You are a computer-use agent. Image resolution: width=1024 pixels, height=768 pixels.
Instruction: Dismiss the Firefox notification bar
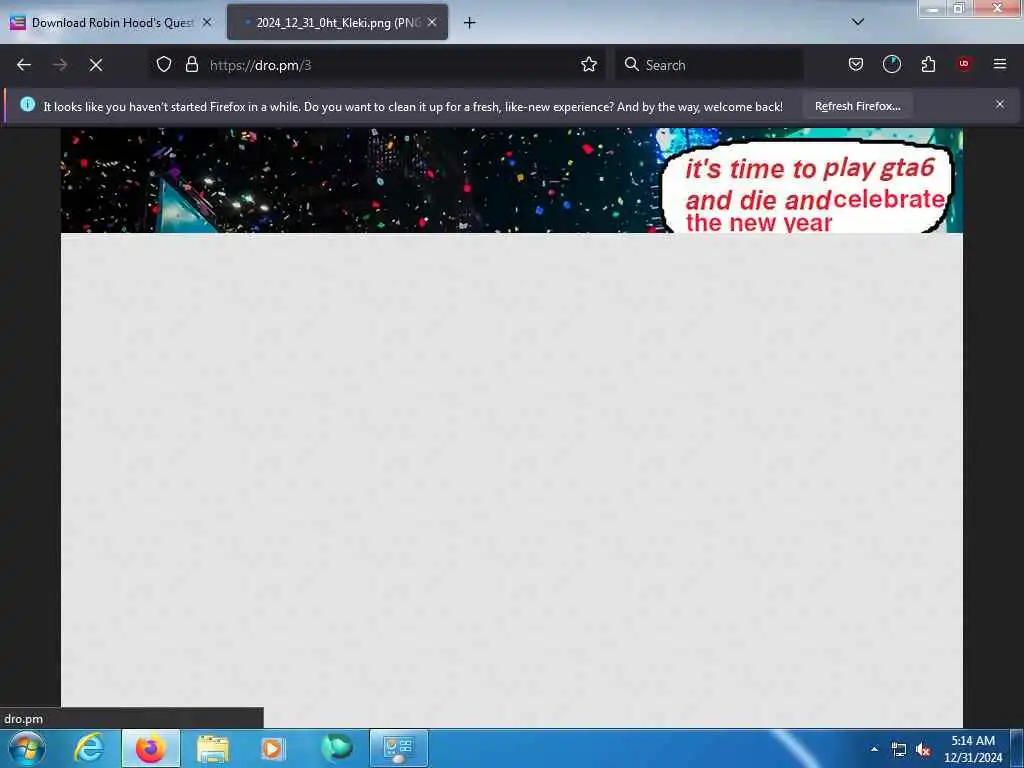[1000, 104]
